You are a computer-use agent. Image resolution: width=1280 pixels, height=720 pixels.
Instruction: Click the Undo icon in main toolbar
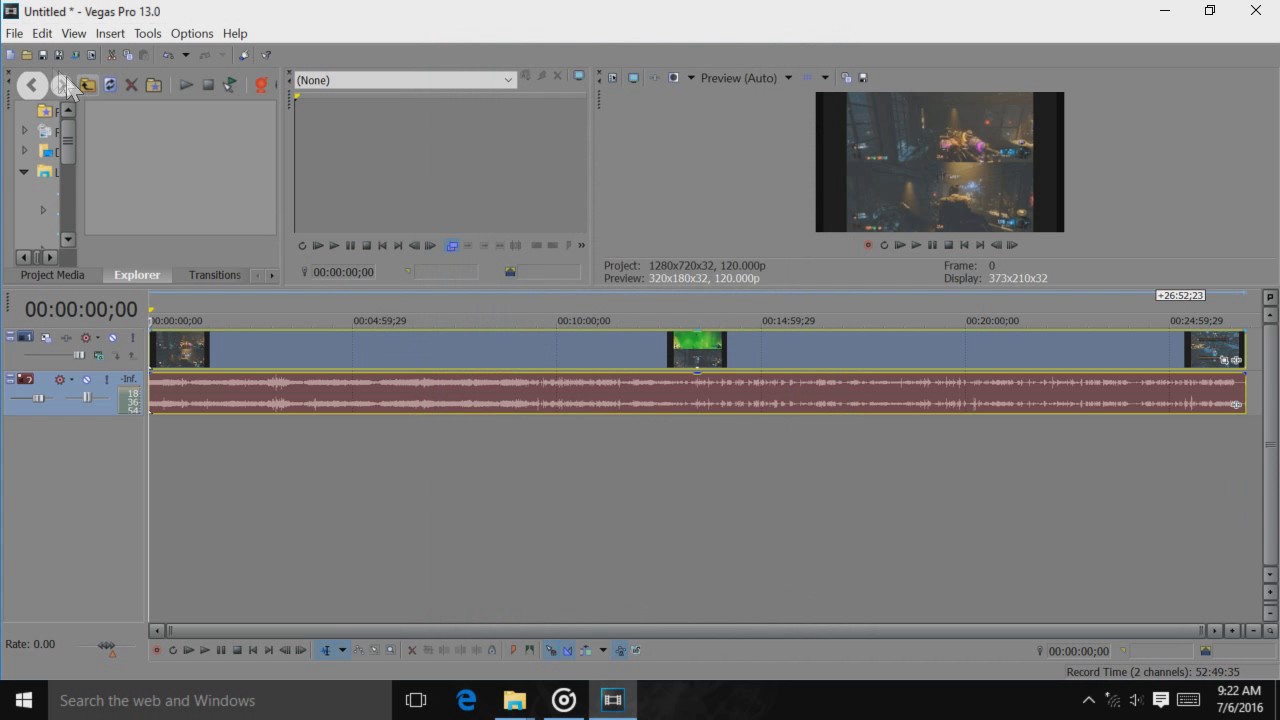pos(168,55)
